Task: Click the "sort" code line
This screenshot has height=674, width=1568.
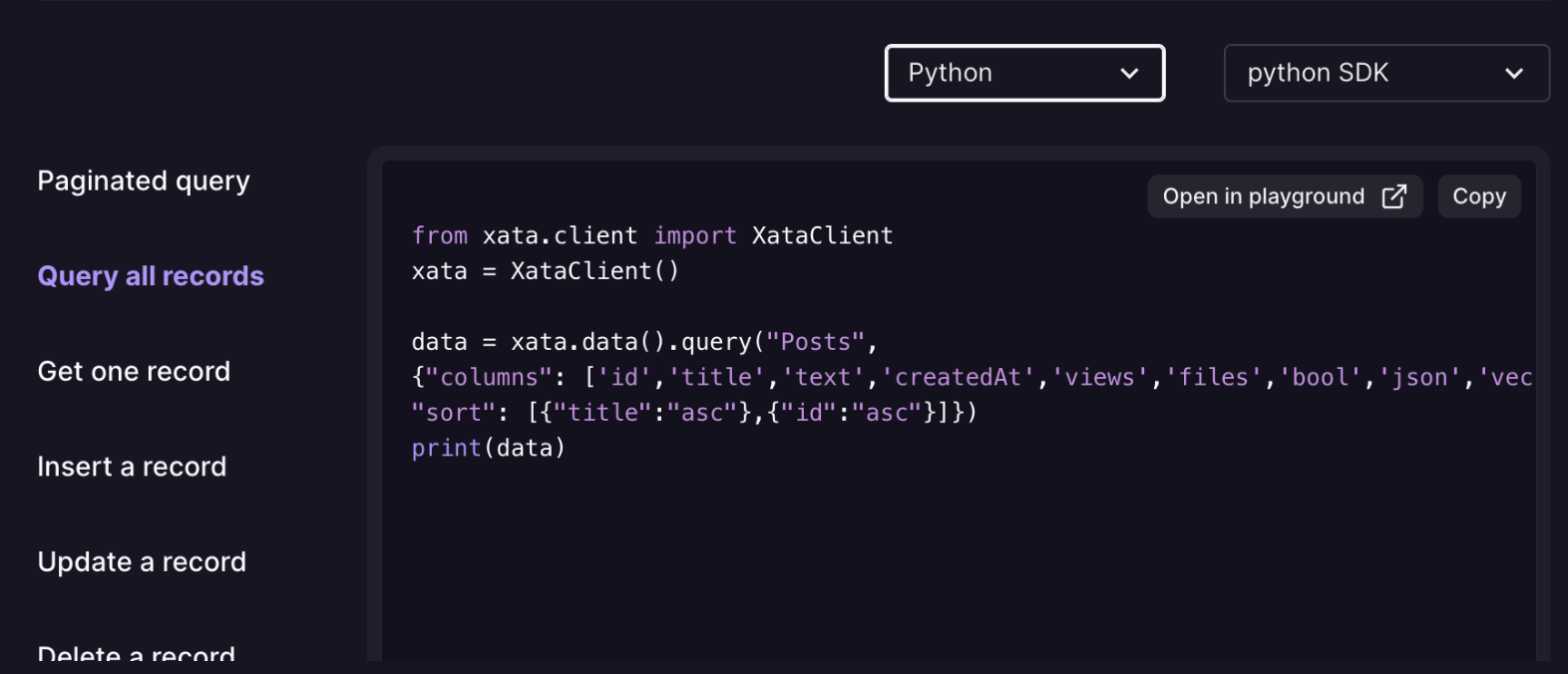Action: [x=694, y=413]
